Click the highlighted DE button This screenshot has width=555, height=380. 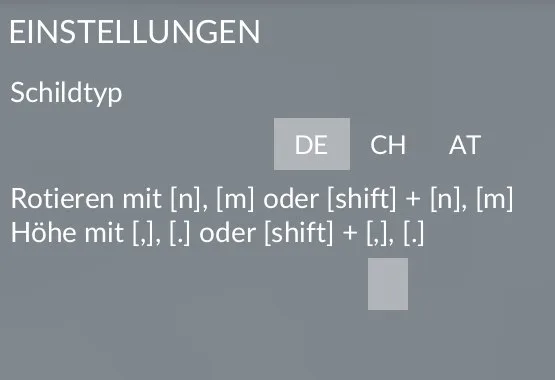312,144
